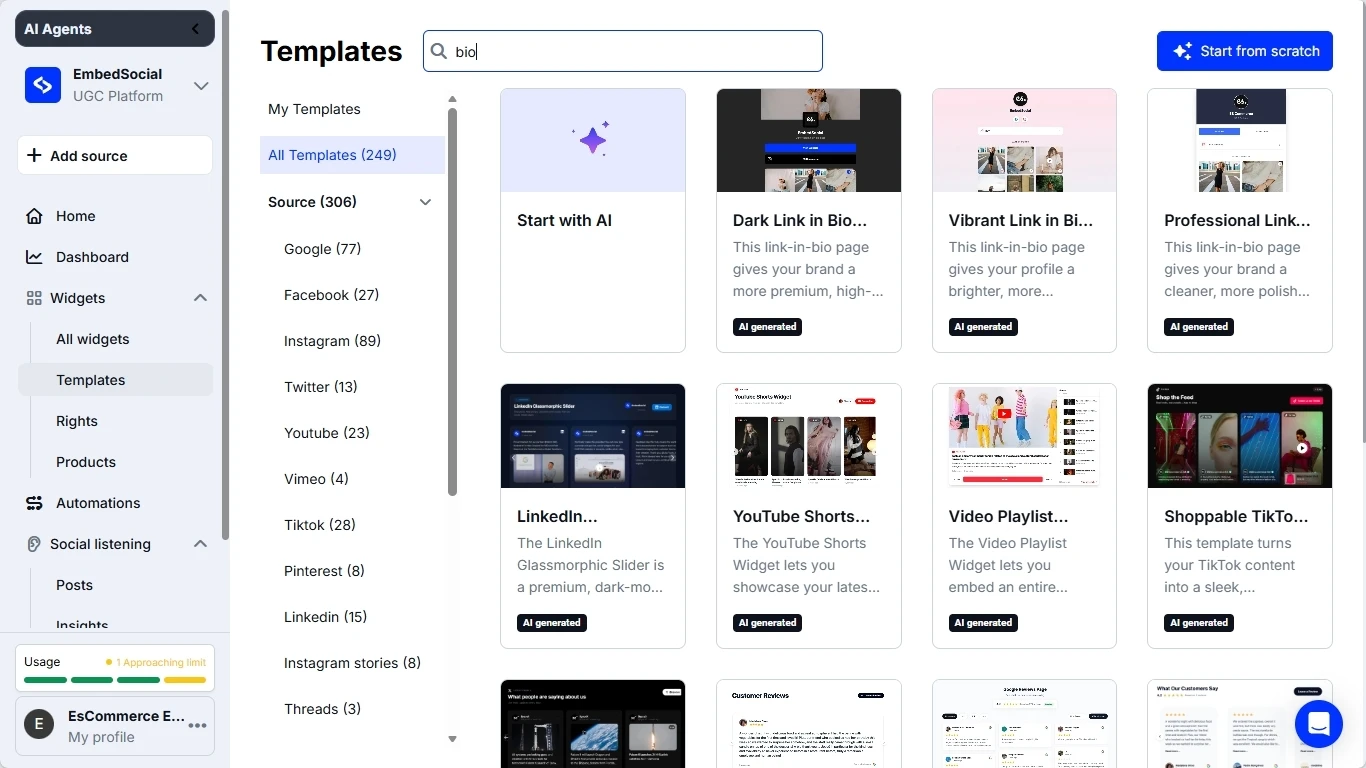Open the Dashboard chart icon

[x=34, y=257]
